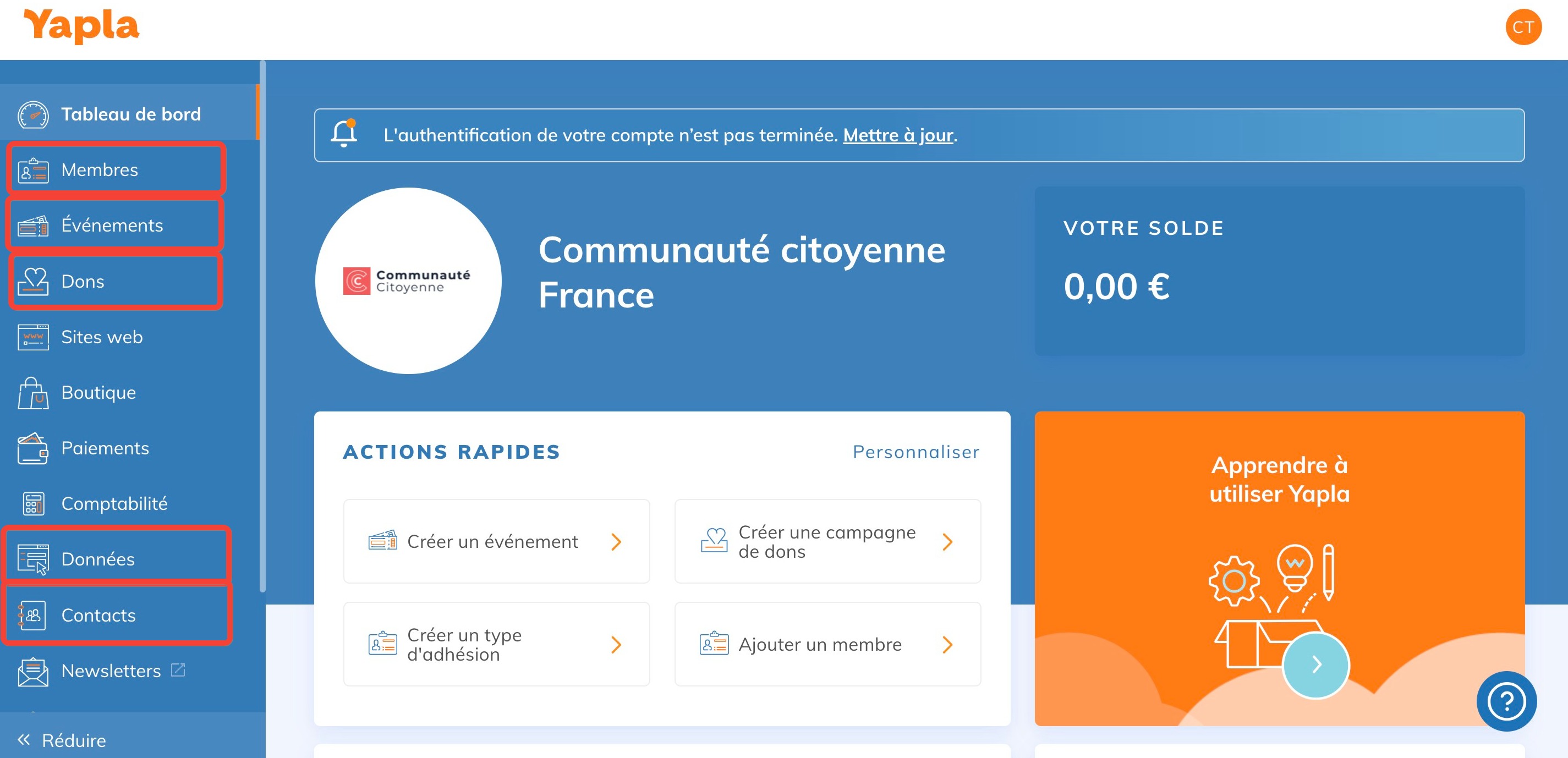Click chevron arrow of Créer un type d'adhésion
The height and width of the screenshot is (758, 1568).
click(616, 644)
